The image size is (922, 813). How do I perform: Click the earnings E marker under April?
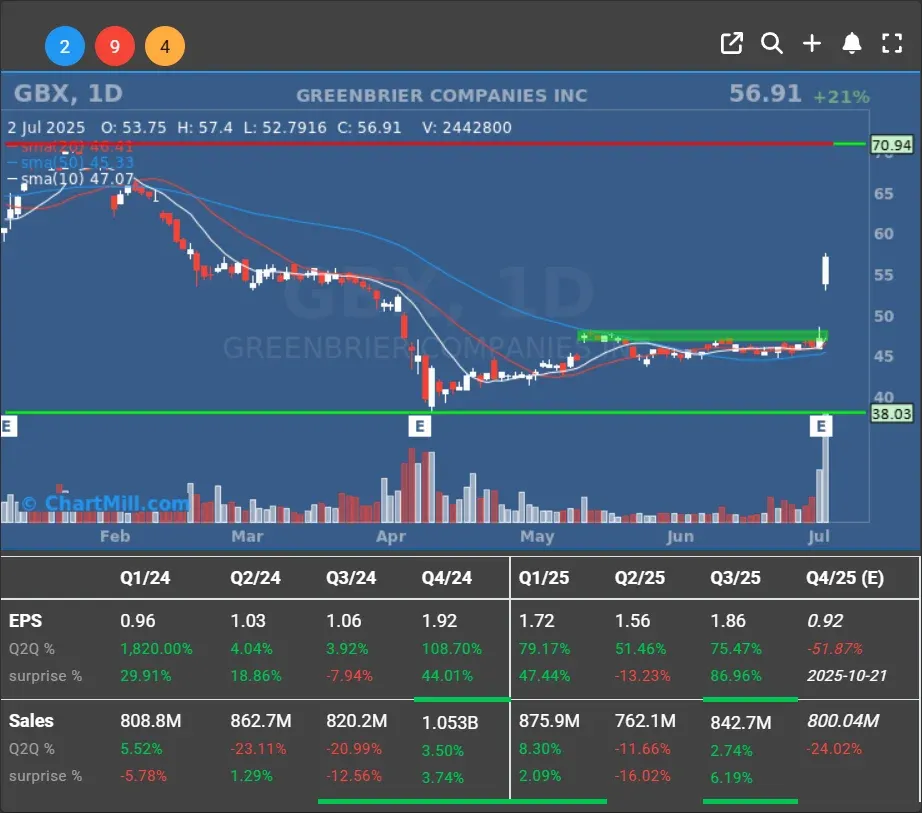(x=420, y=426)
